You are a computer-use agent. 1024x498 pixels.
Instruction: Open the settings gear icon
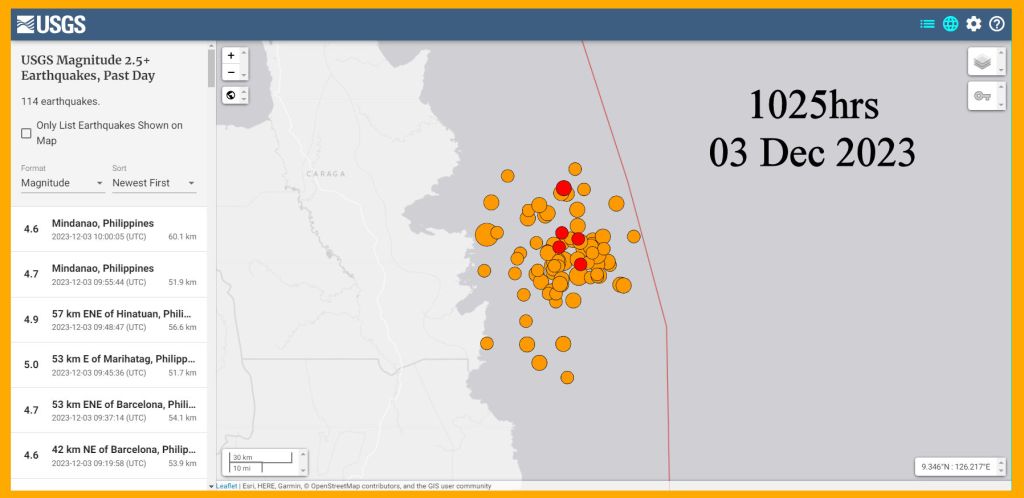[973, 24]
